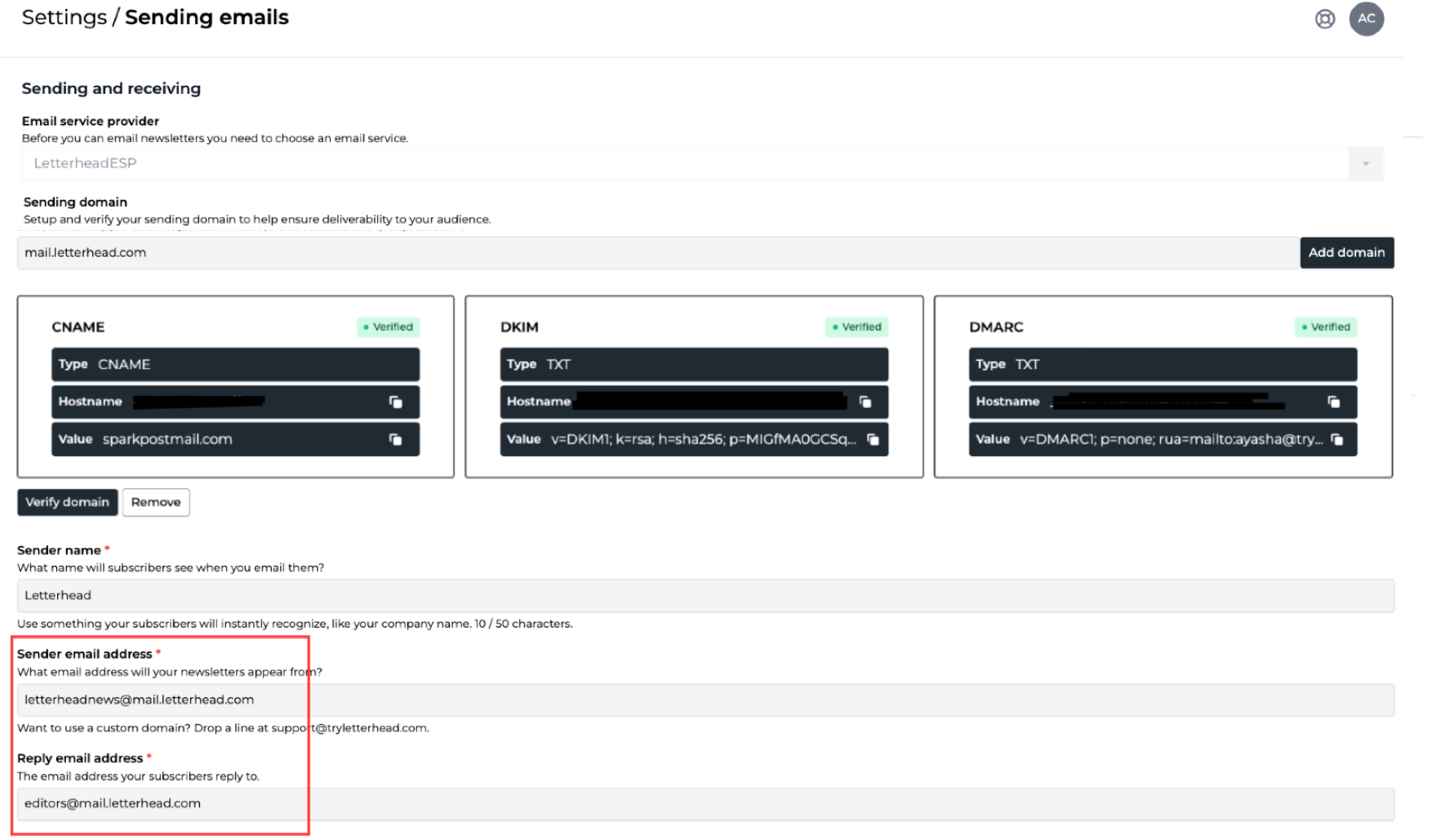Copy the DMARC record value
The image size is (1432, 840).
tap(1338, 440)
